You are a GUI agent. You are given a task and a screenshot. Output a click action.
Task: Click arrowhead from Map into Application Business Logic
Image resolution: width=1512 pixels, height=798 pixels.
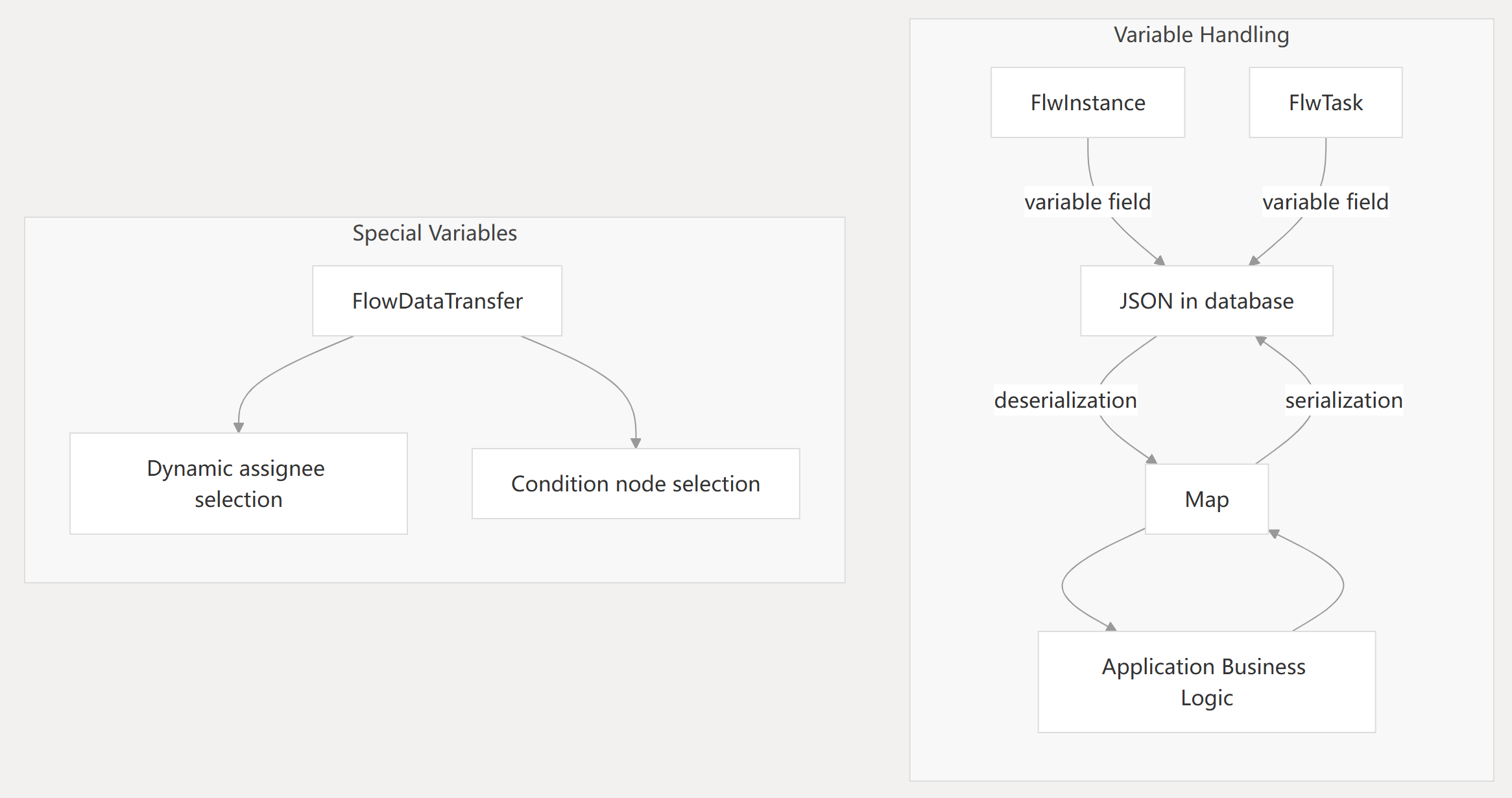tap(1112, 627)
